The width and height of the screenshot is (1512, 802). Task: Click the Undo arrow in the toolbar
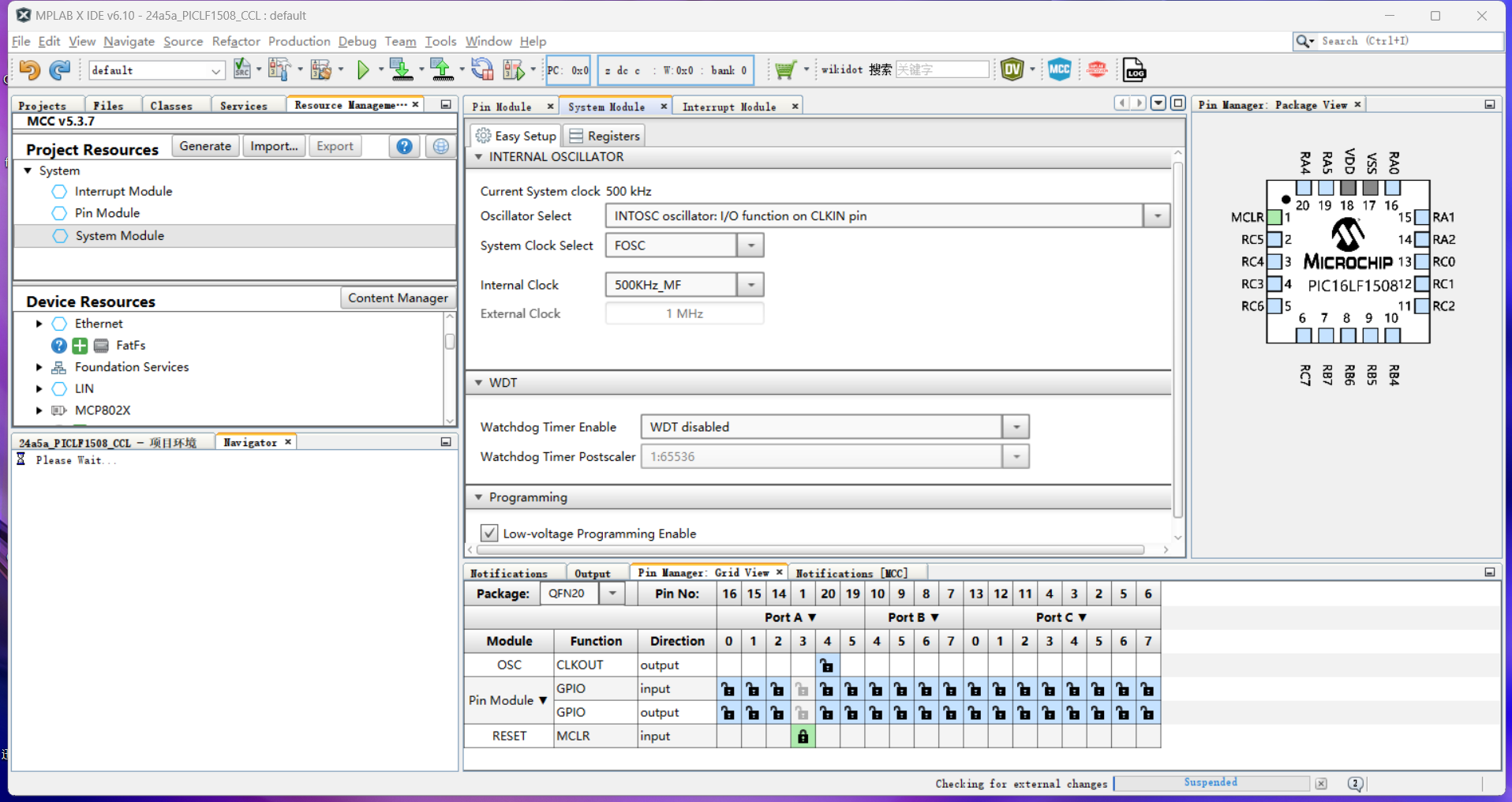(29, 70)
